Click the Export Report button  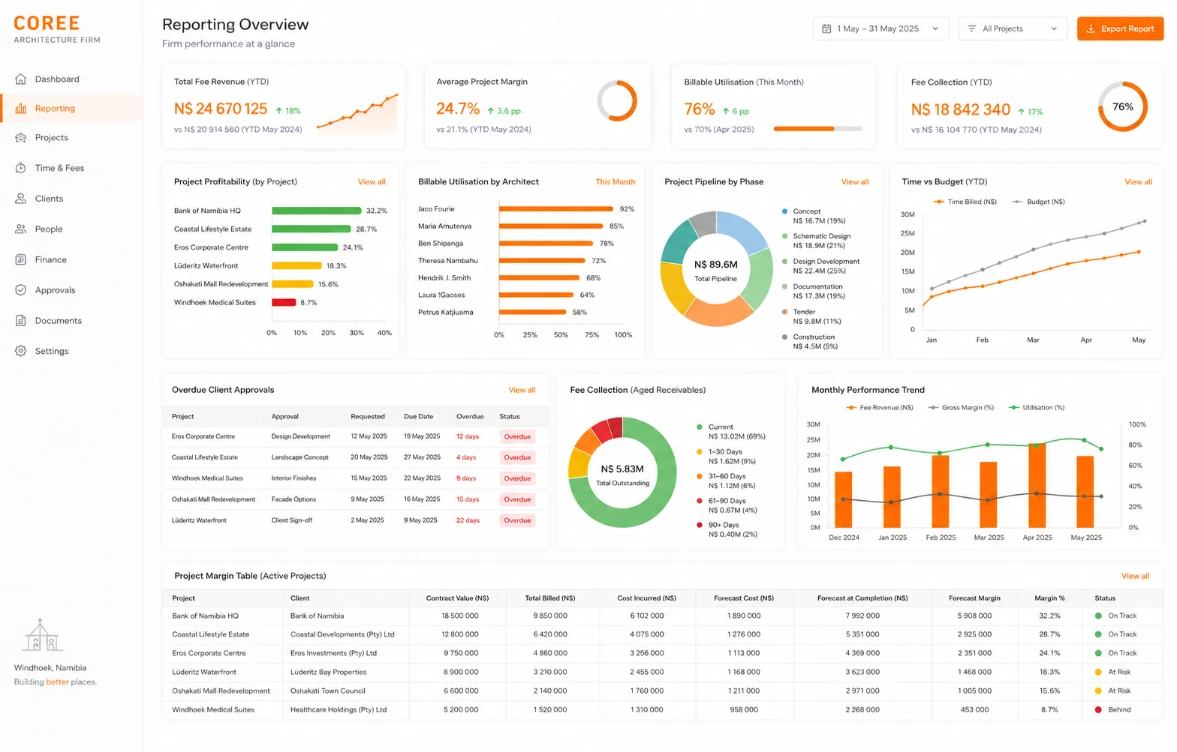(1120, 29)
